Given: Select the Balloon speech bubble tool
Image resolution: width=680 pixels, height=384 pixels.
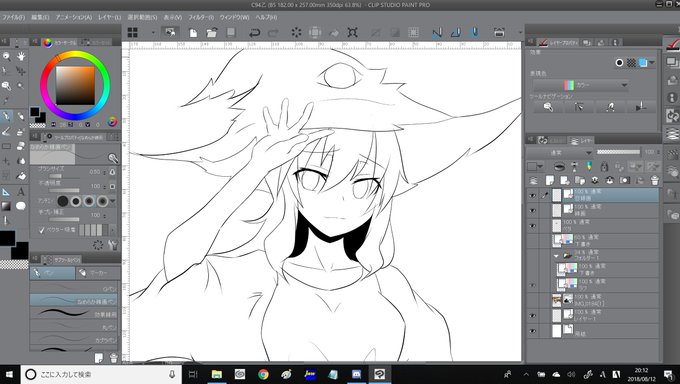Looking at the screenshot, I should pos(21,206).
